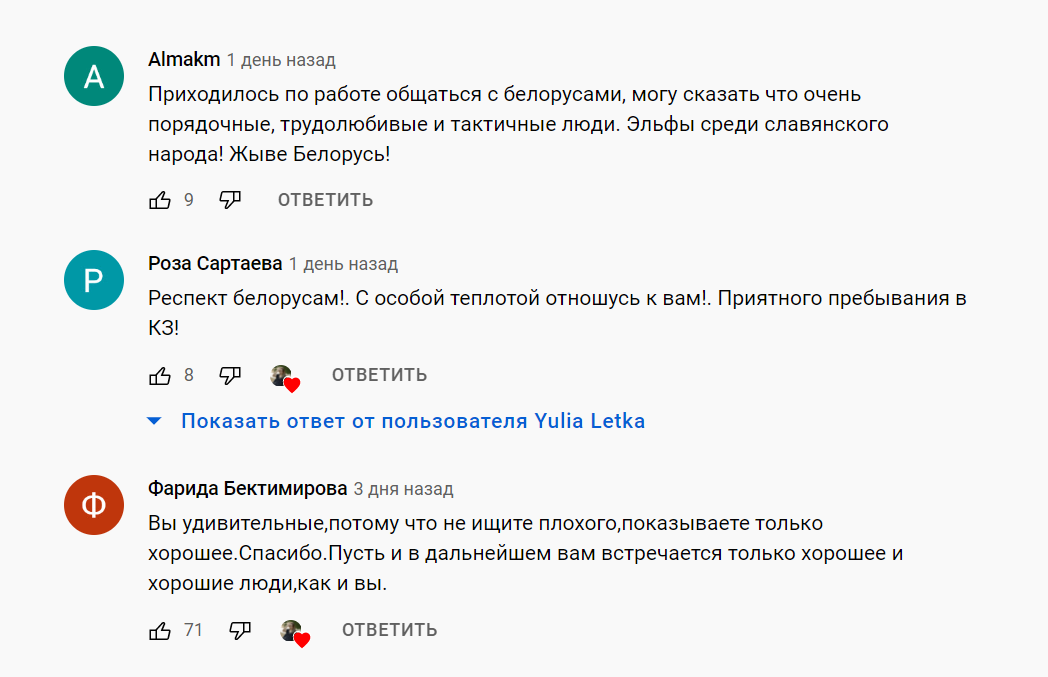
Task: Open Фарида Бектимирова username link
Action: click(x=247, y=489)
